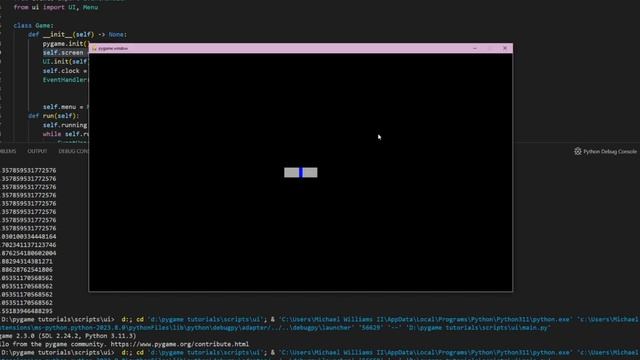This screenshot has height=360, width=640.
Task: Click the 'def run(self):' code line
Action: [x=53, y=116]
